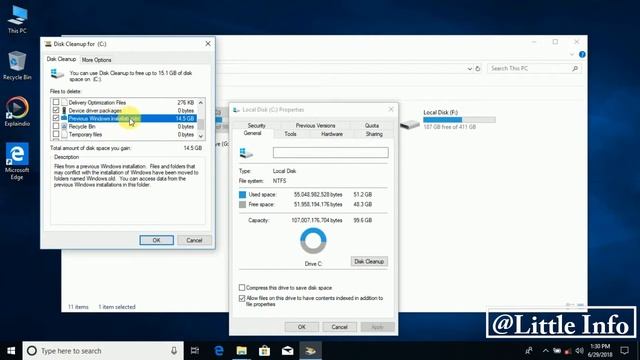Open Mail app from taskbar
The width and height of the screenshot is (640, 360).
coord(287,351)
